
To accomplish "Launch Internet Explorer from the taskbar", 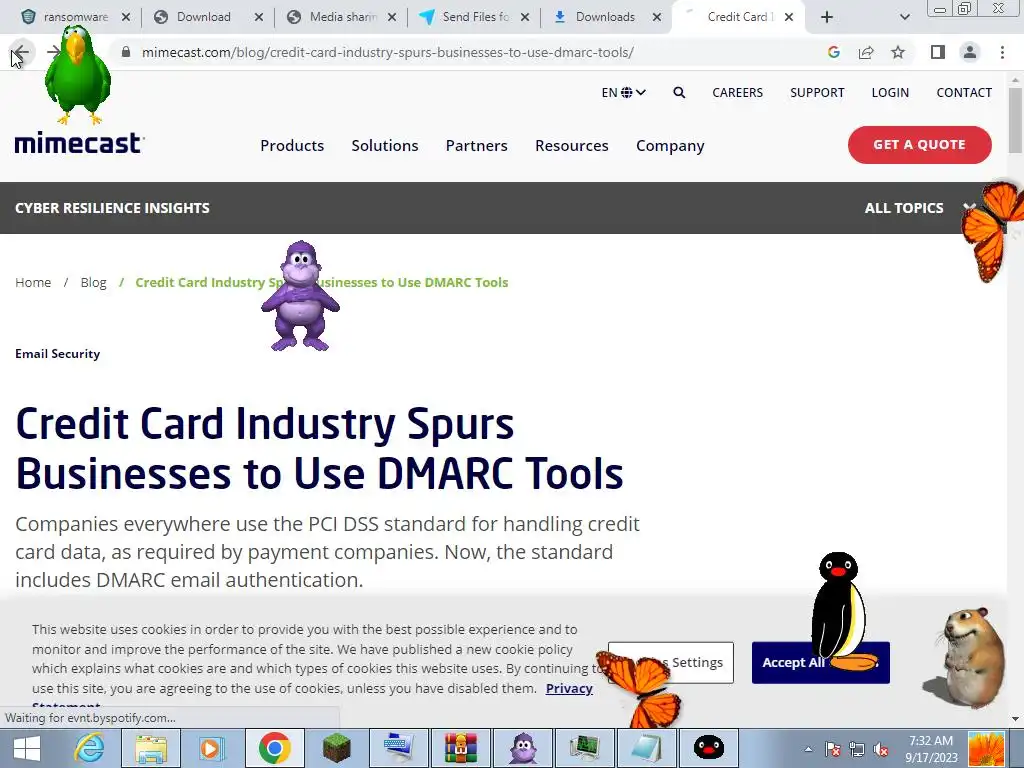I will coord(89,748).
